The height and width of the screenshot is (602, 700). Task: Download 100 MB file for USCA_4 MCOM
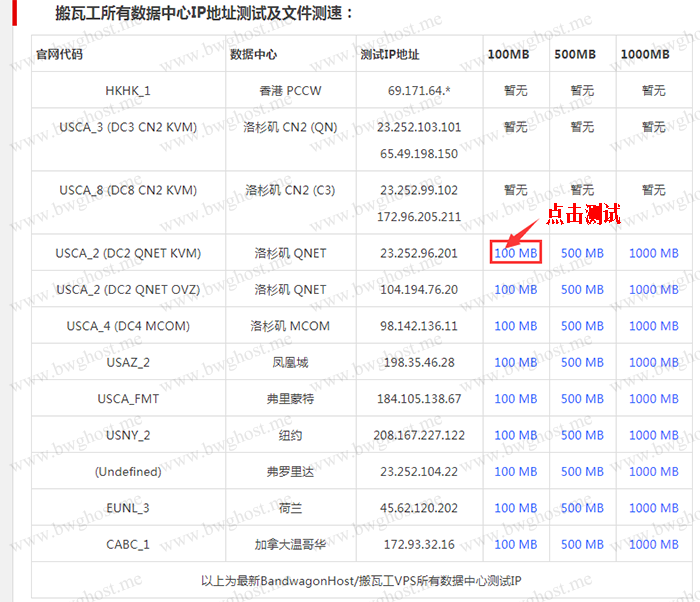(x=516, y=326)
